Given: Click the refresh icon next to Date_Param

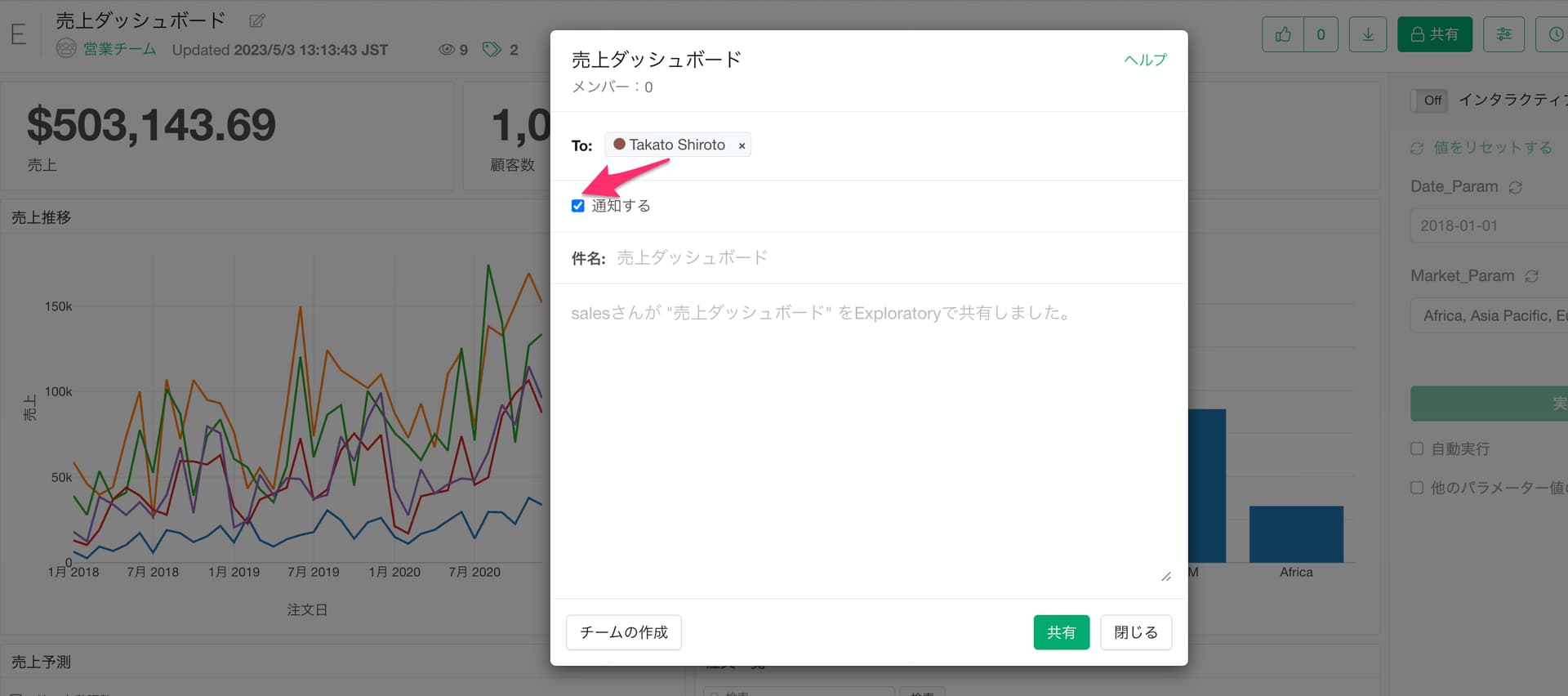Looking at the screenshot, I should pos(1516,187).
